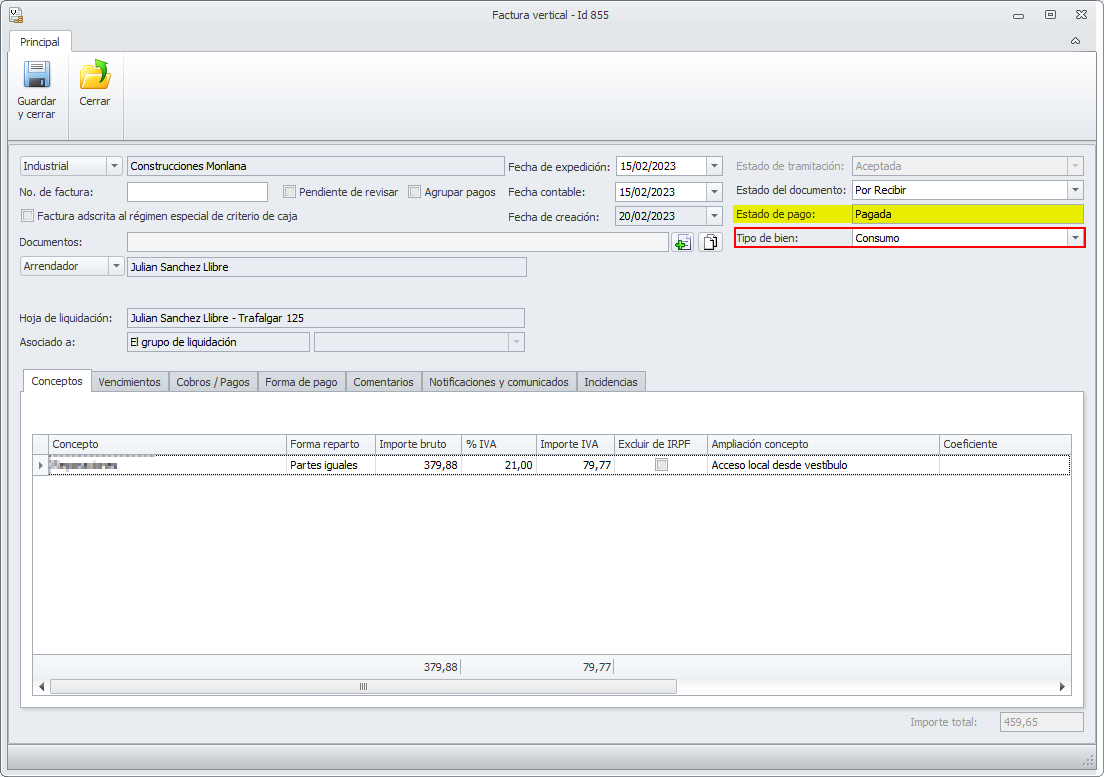Screen dimensions: 1104x777
Task: Click the scroll left arrow of the concepts grid
Action: 42,686
